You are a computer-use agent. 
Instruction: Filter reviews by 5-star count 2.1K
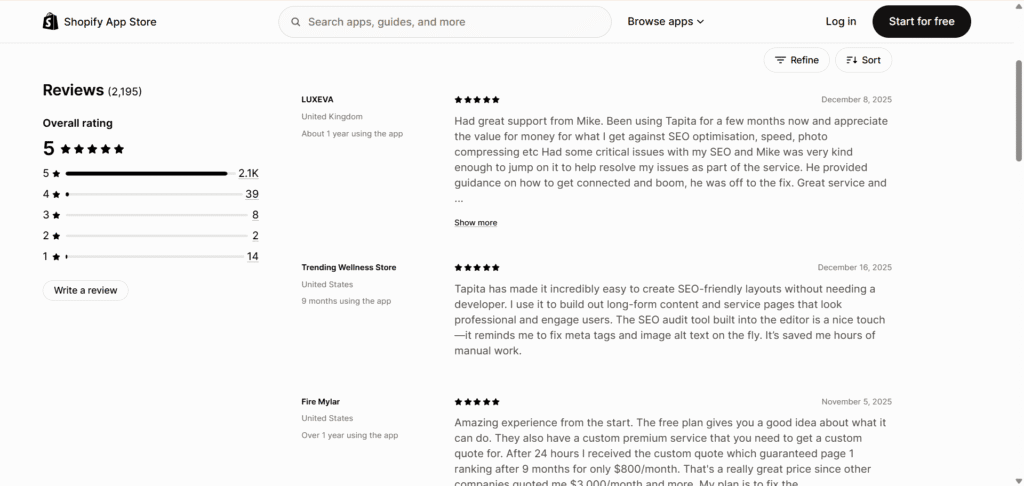[x=248, y=173]
